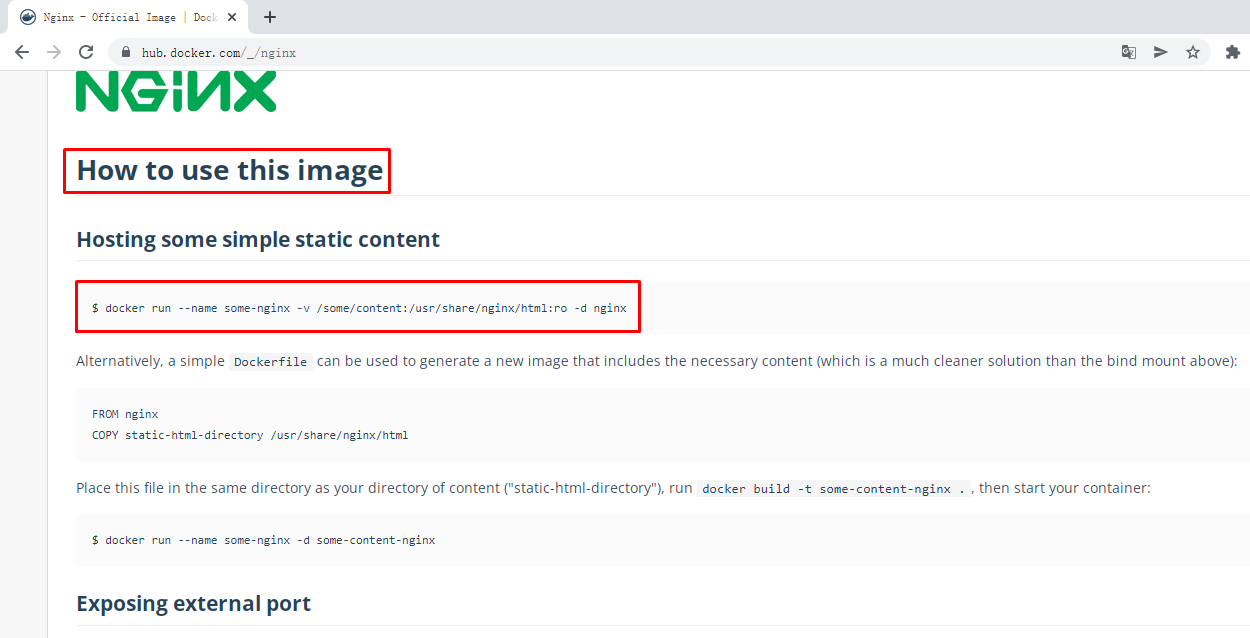Image resolution: width=1250 pixels, height=638 pixels.
Task: Open the Extensions puzzle icon
Action: (x=1232, y=52)
